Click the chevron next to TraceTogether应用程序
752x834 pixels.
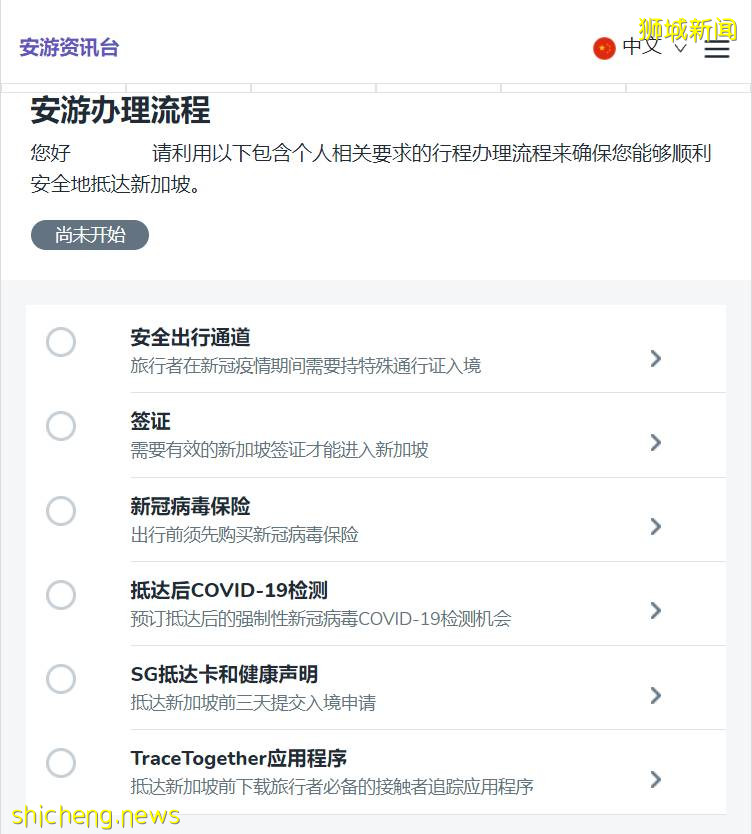click(x=656, y=779)
